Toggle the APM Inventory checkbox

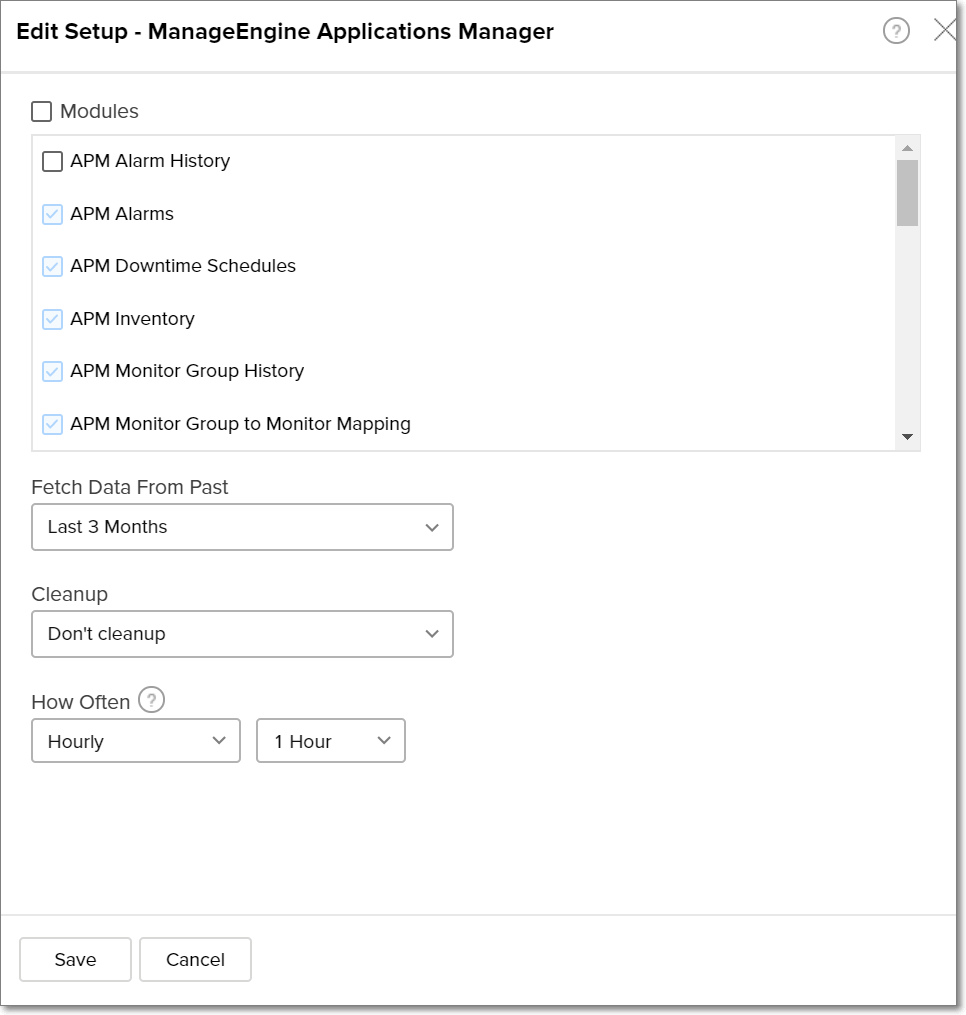(53, 319)
